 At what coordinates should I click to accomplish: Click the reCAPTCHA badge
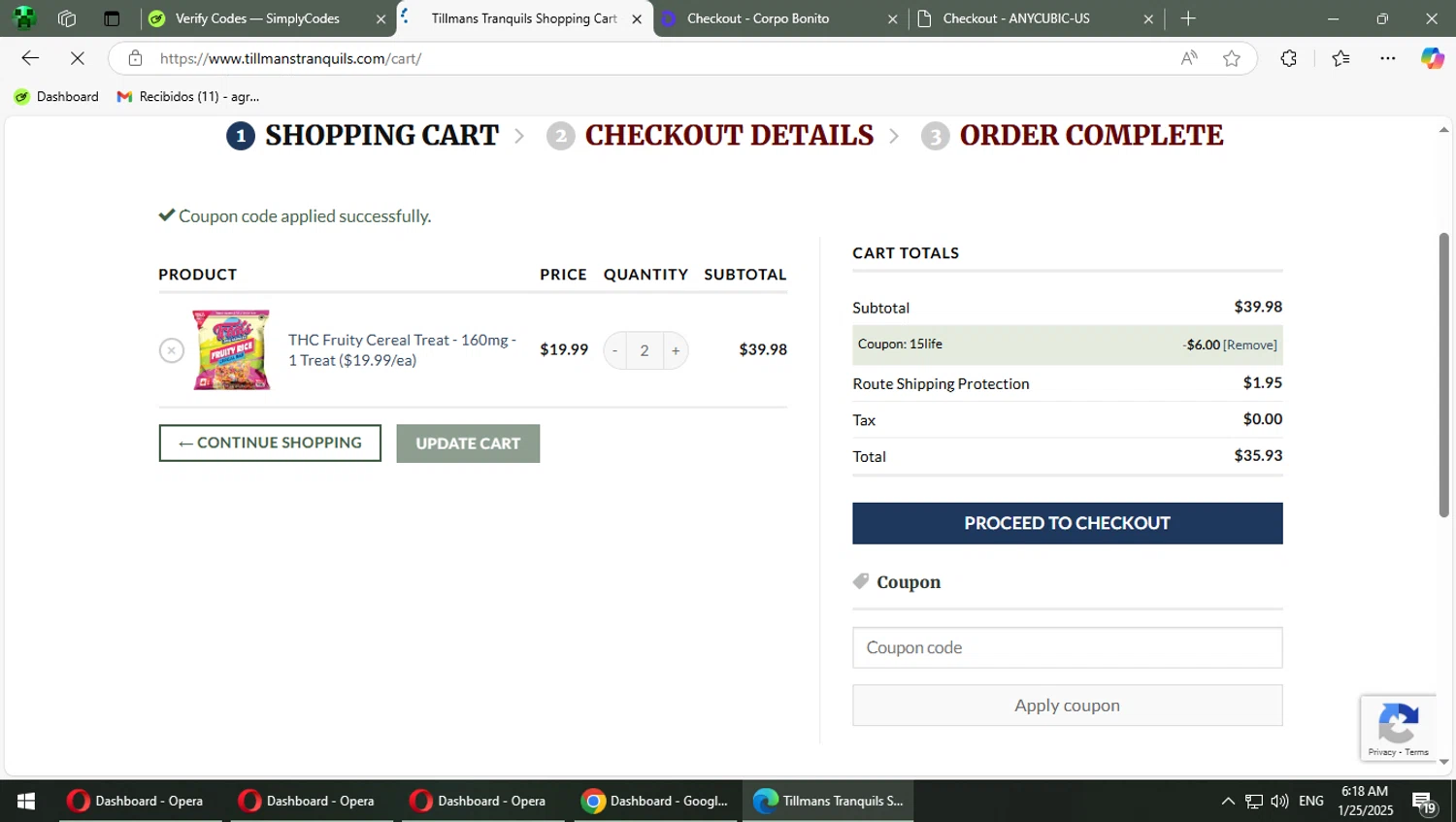(1398, 727)
